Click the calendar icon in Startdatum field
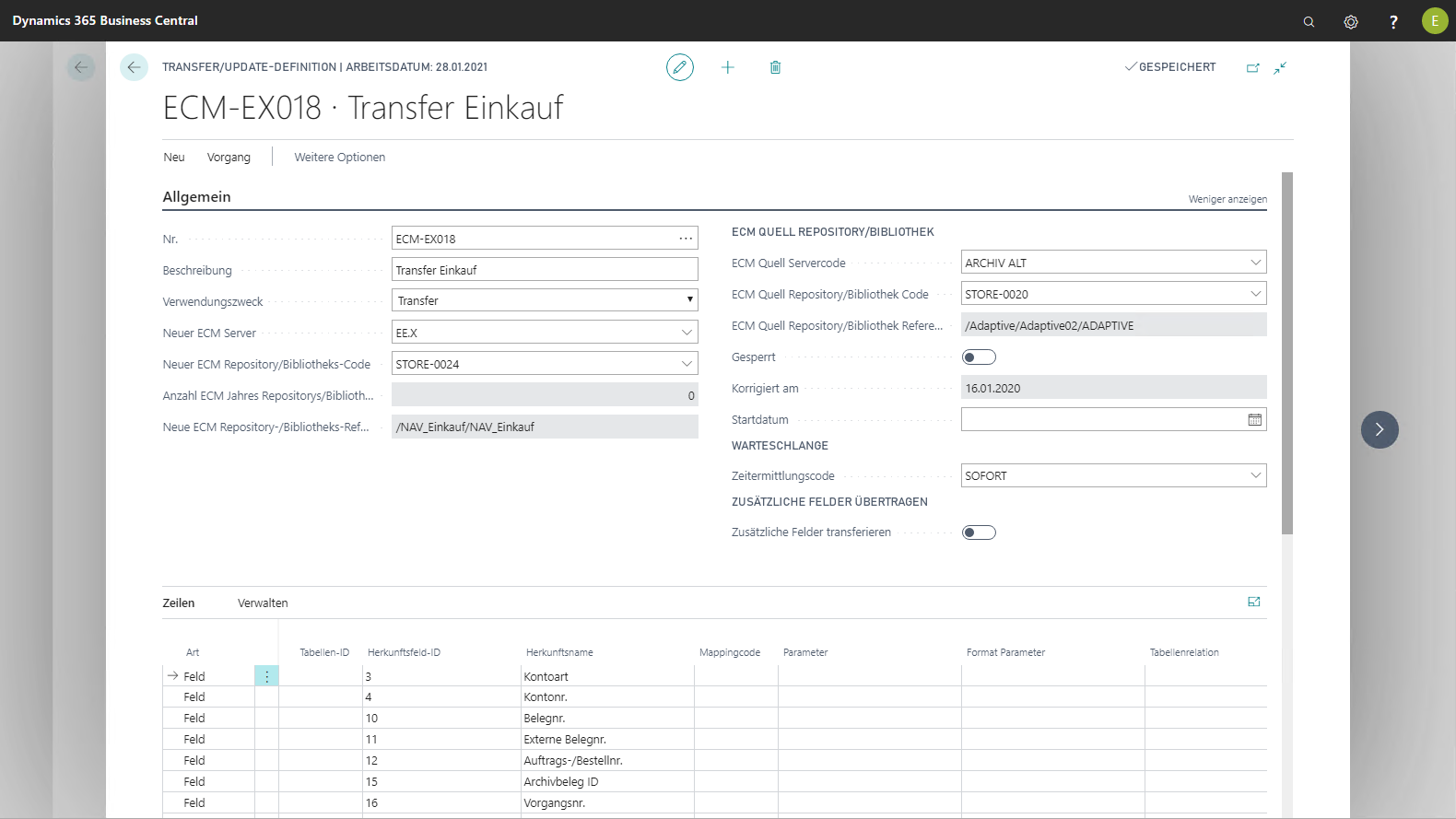Image resolution: width=1456 pixels, height=819 pixels. [x=1254, y=420]
